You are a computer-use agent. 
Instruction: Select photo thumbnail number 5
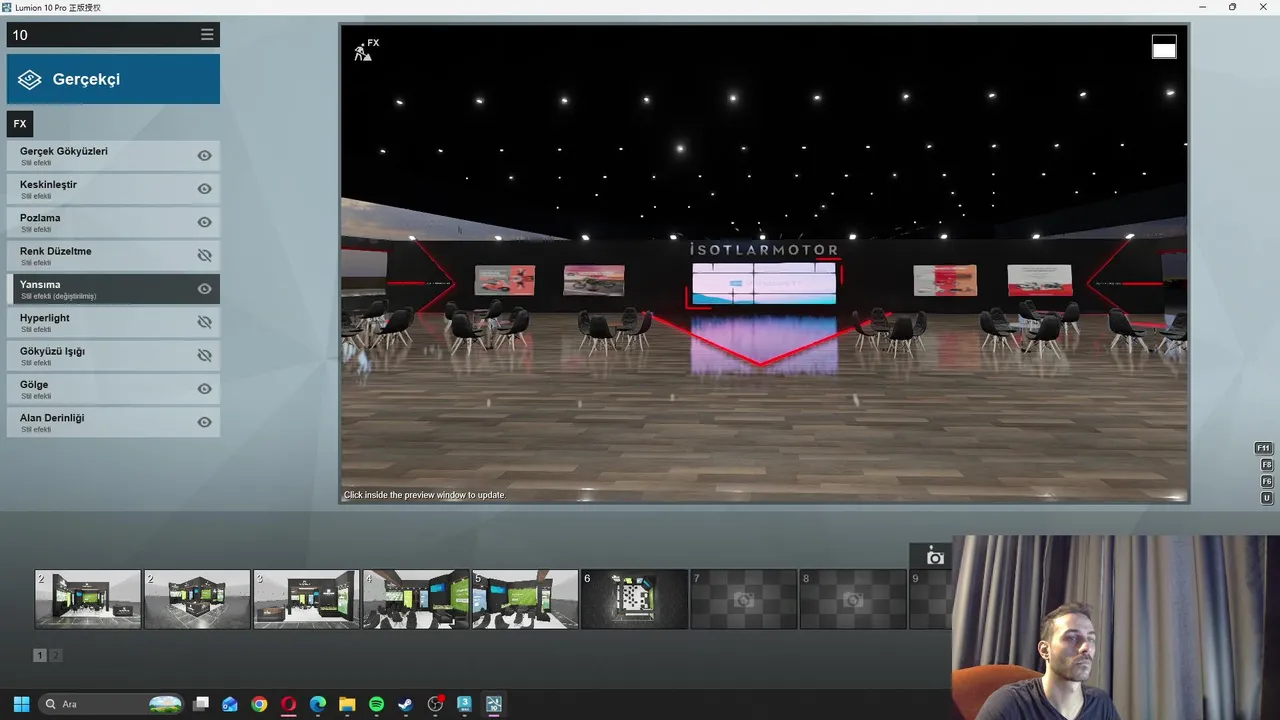[x=525, y=599]
